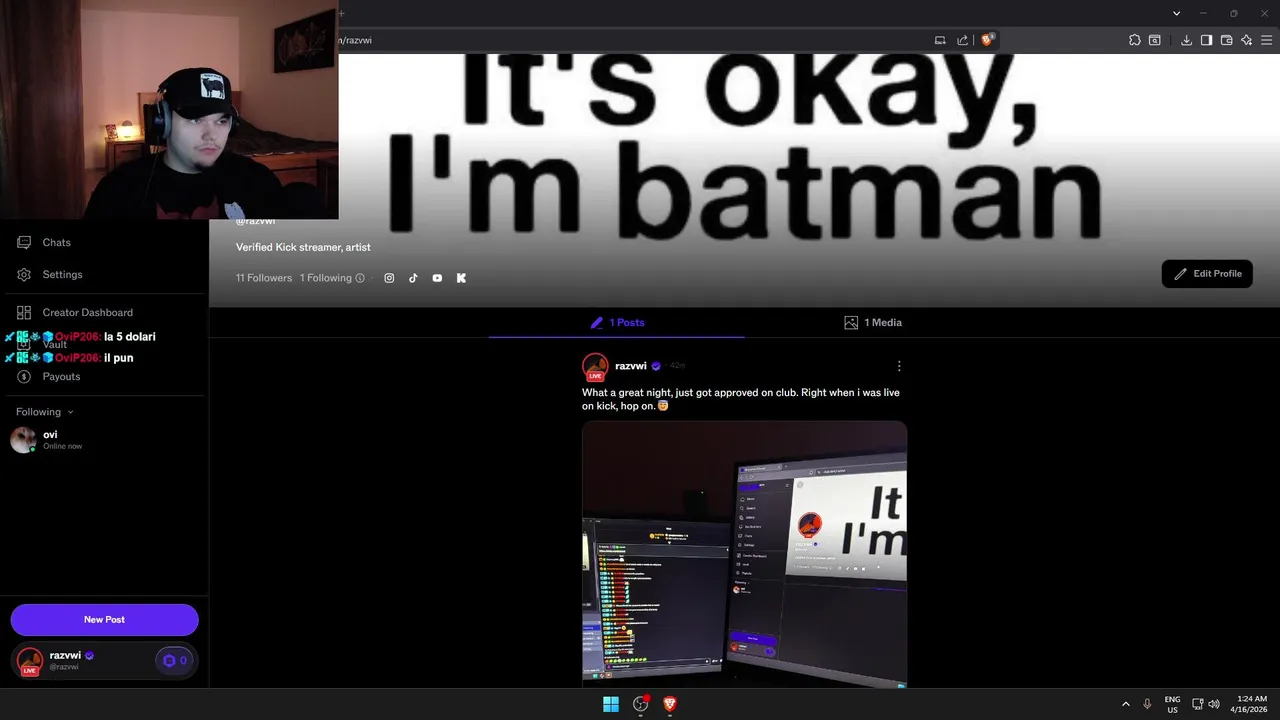This screenshot has height=720, width=1280.
Task: Open OBS Studio from the taskbar
Action: point(641,704)
